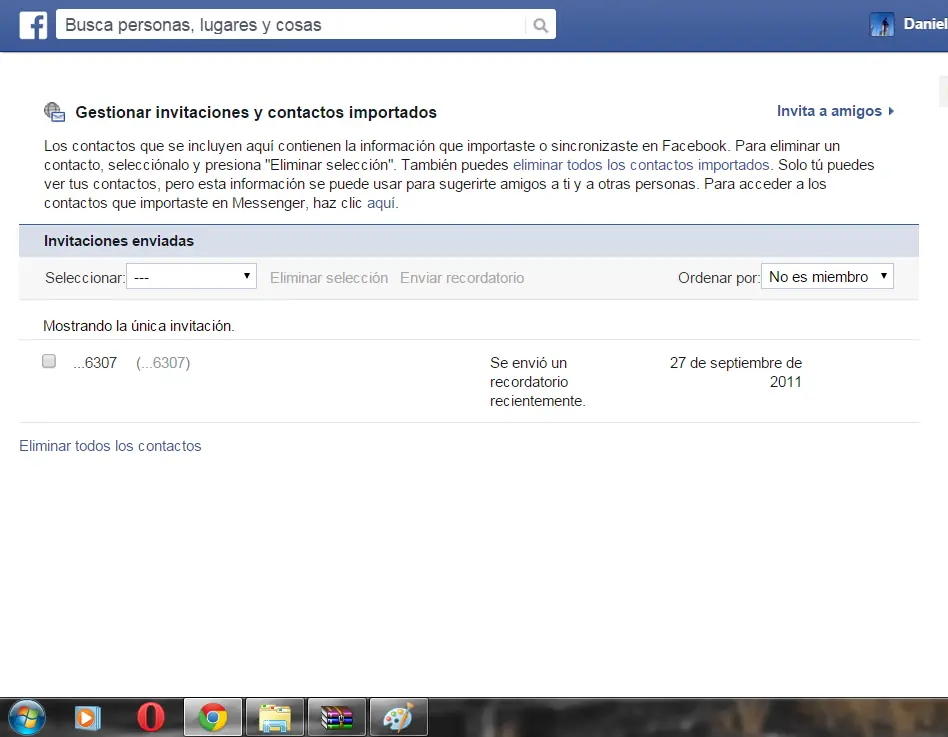Click Daniel's profile picture thumbnail
The width and height of the screenshot is (948, 737).
point(881,25)
